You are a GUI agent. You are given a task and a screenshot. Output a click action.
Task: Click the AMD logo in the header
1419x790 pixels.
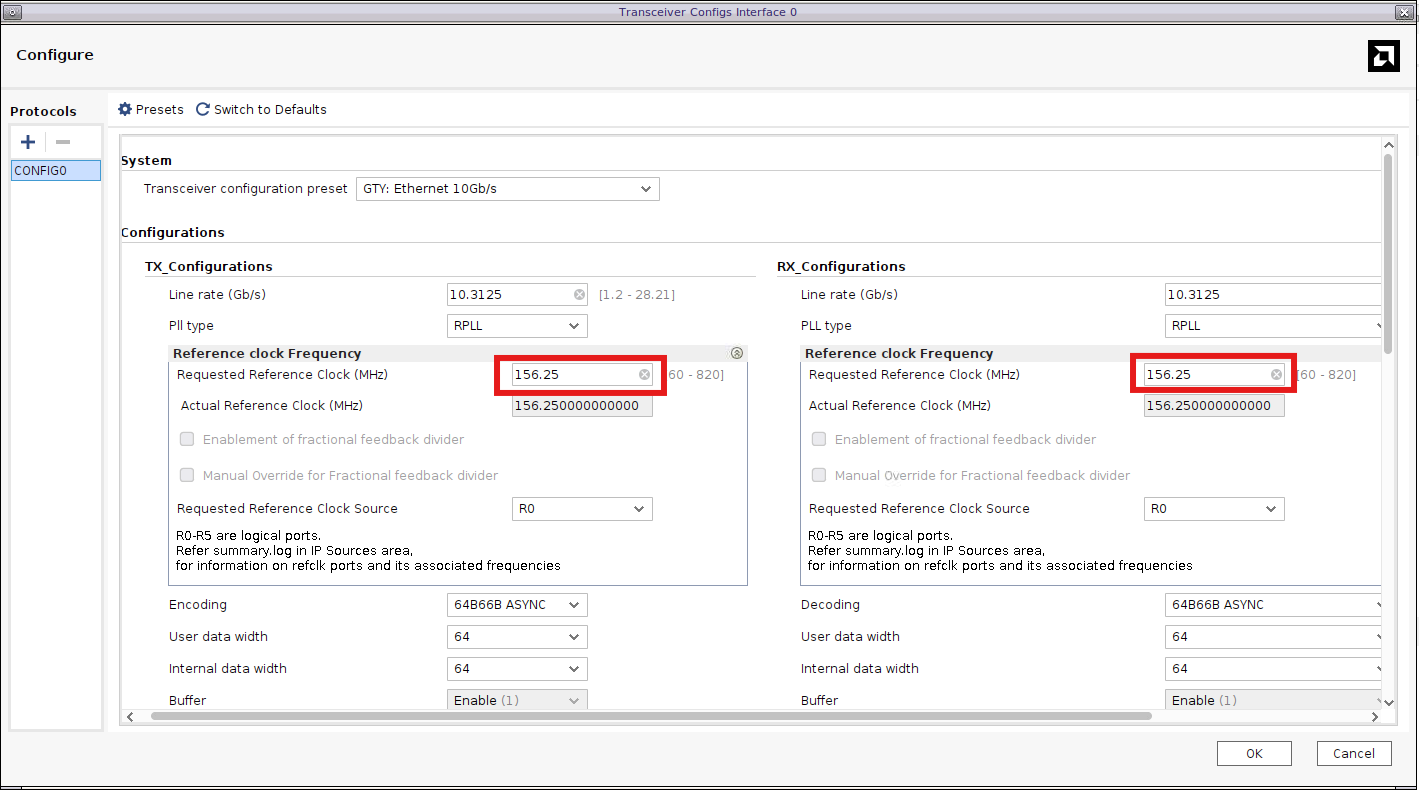pos(1383,56)
